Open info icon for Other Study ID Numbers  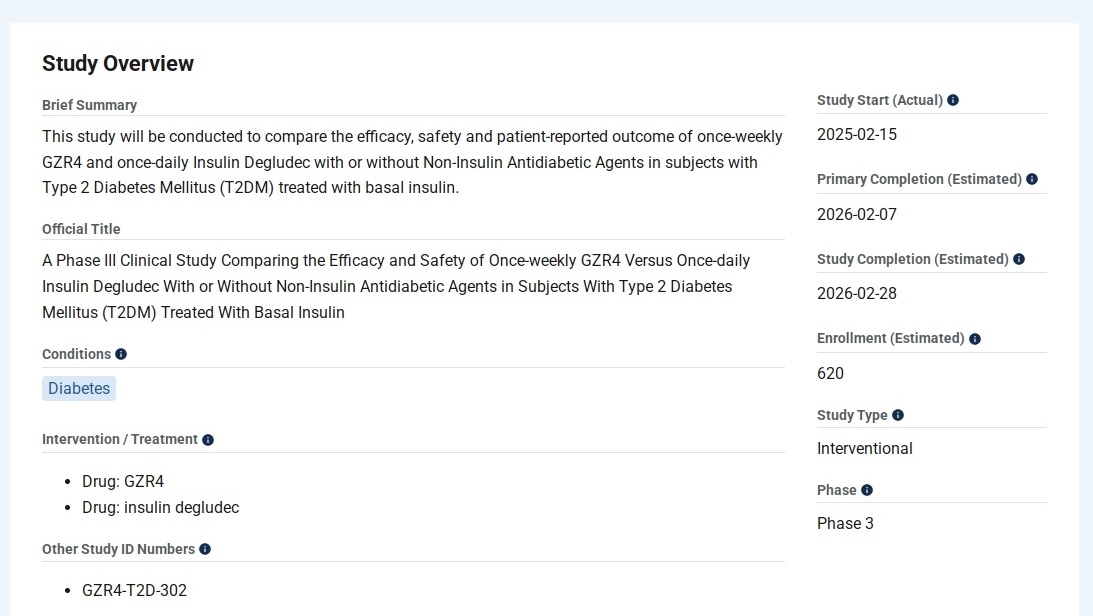click(205, 549)
